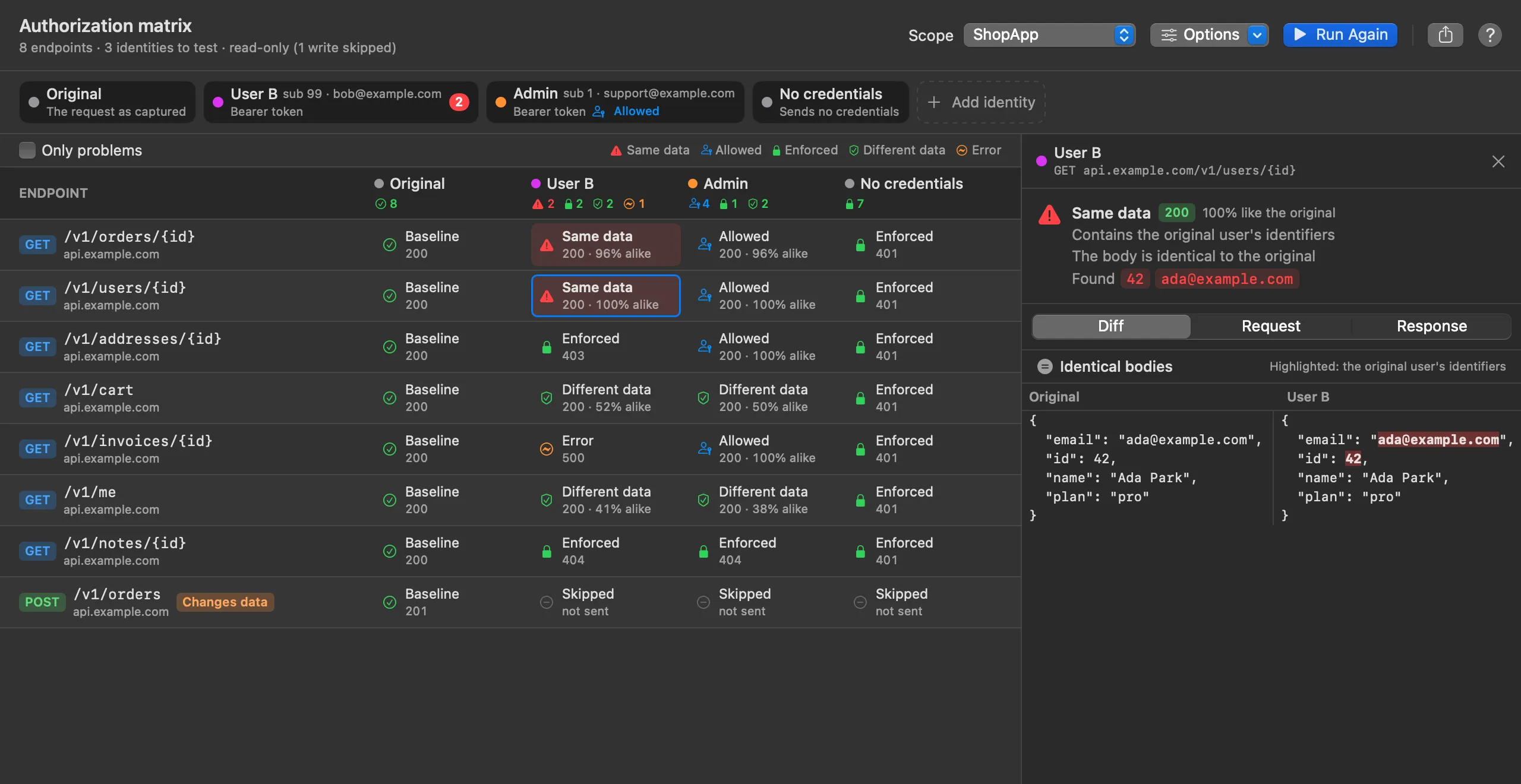
Task: Click the green 200 status badge in detail panel
Action: point(1176,213)
